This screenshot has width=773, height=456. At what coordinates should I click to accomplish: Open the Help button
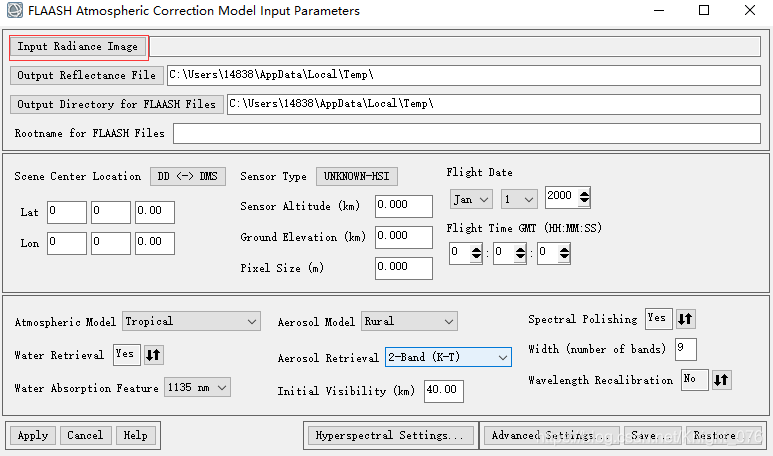(x=136, y=436)
